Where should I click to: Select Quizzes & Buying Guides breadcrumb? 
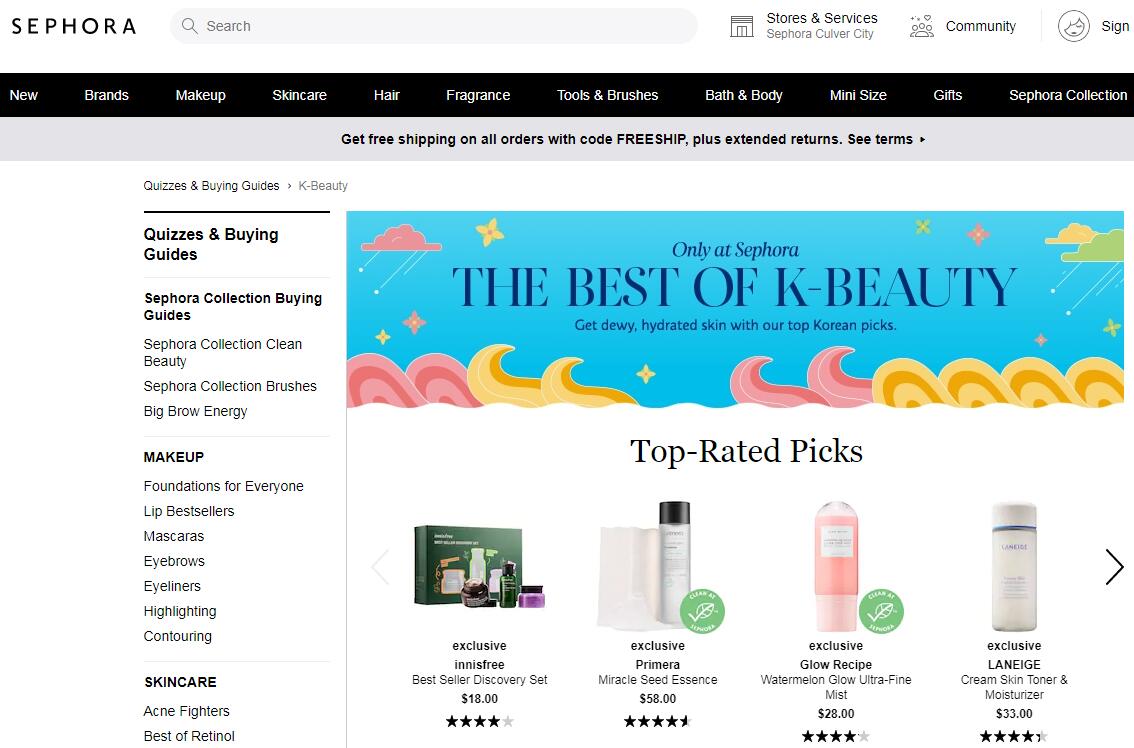[211, 186]
